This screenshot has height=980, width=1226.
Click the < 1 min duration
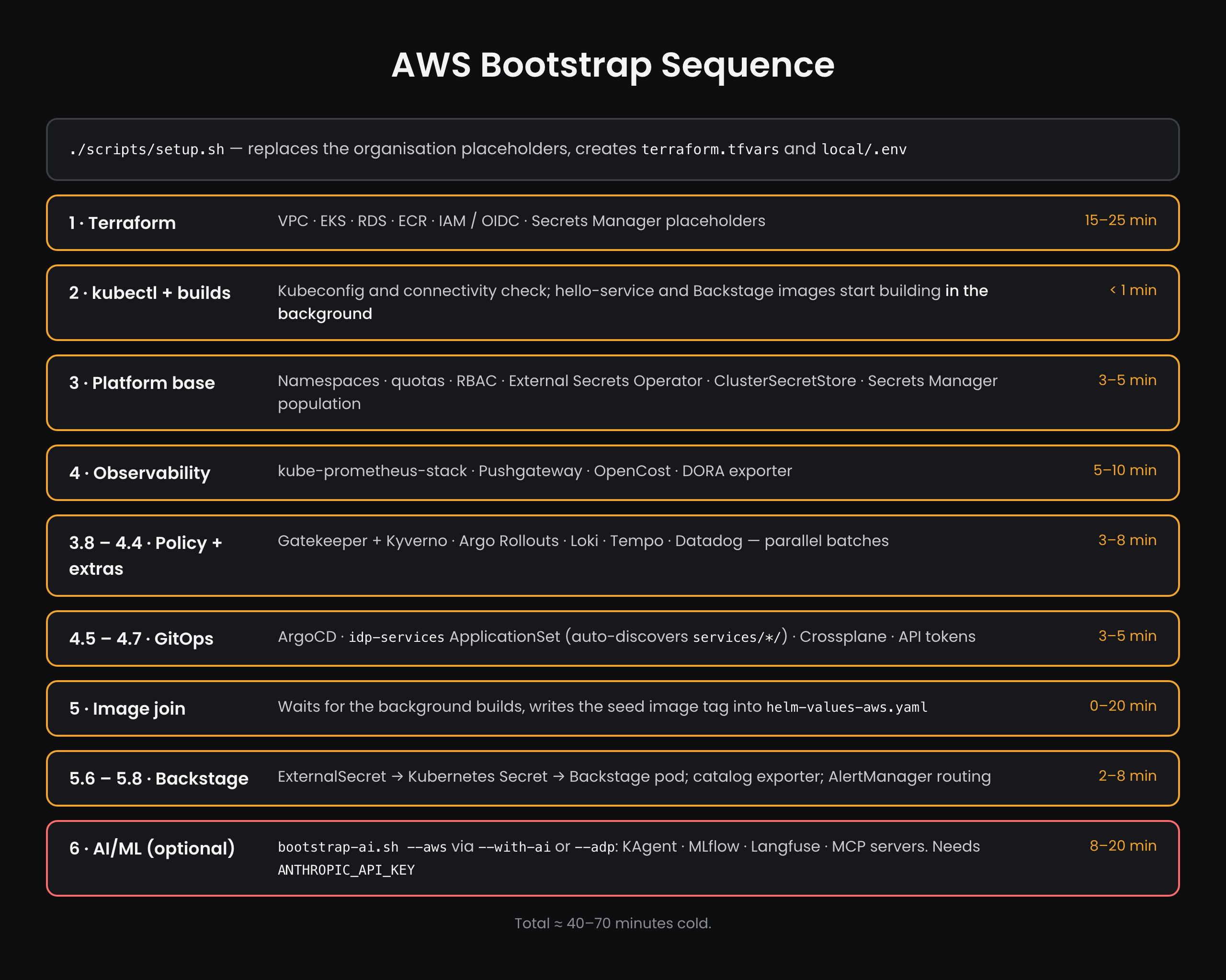1133,290
